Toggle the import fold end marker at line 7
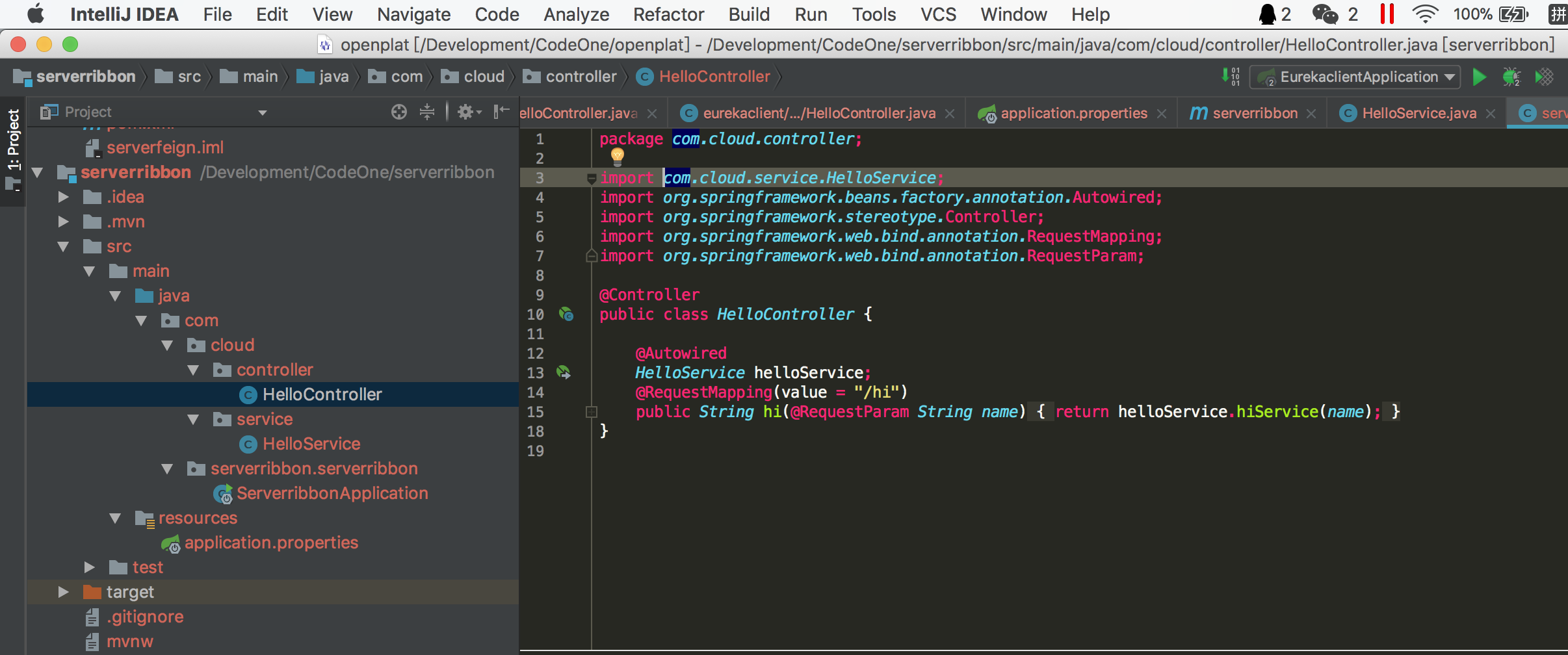The height and width of the screenshot is (655, 1568). pos(592,255)
